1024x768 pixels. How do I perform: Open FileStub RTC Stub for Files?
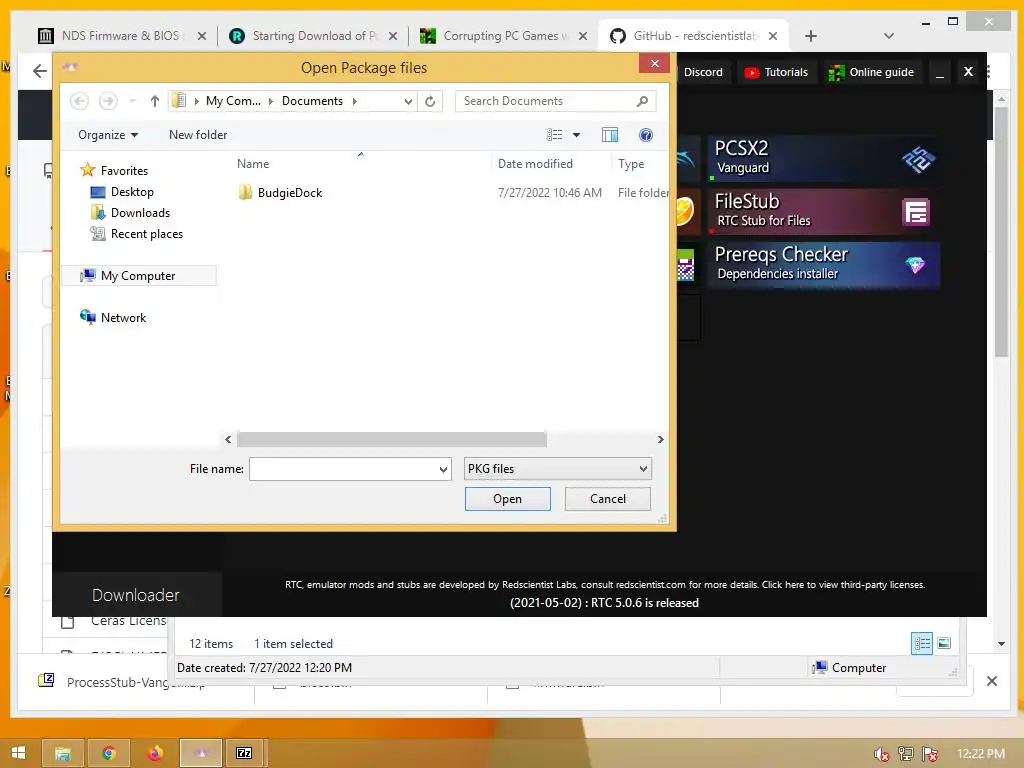(824, 212)
